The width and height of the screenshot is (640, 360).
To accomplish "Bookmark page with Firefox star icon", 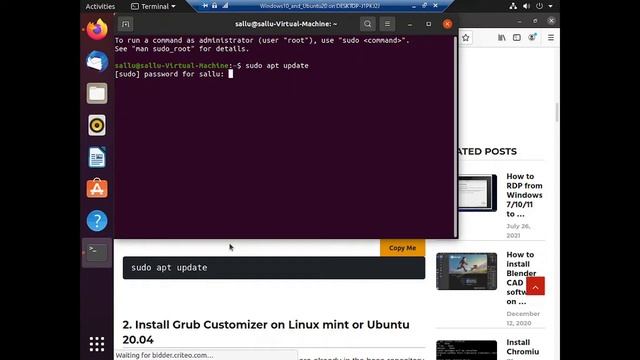I will click(466, 38).
